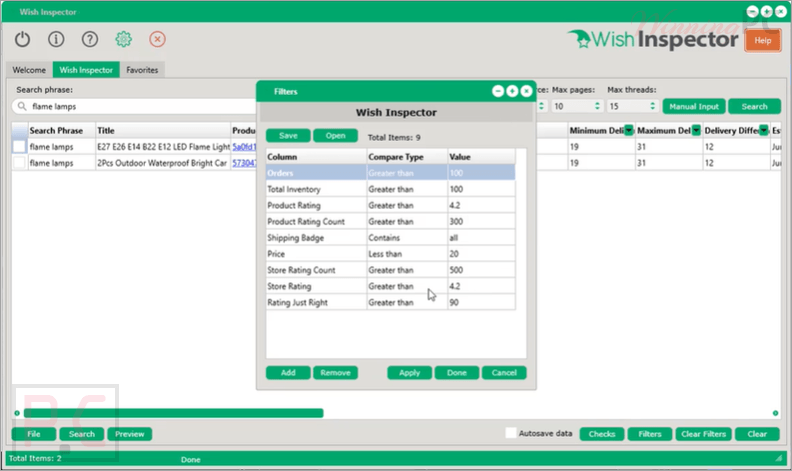Screen dimensions: 792x471
Task: Click the Preview button
Action: pyautogui.click(x=129, y=434)
